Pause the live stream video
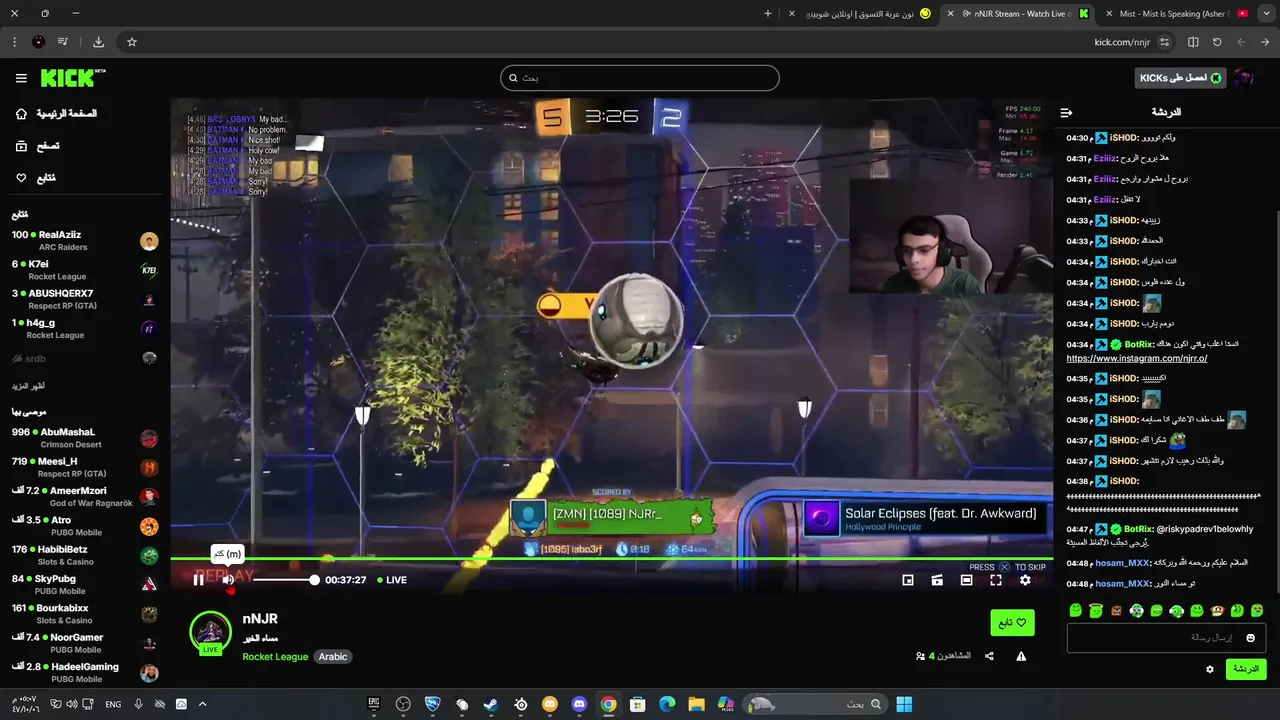Viewport: 1280px width, 720px height. (x=198, y=580)
